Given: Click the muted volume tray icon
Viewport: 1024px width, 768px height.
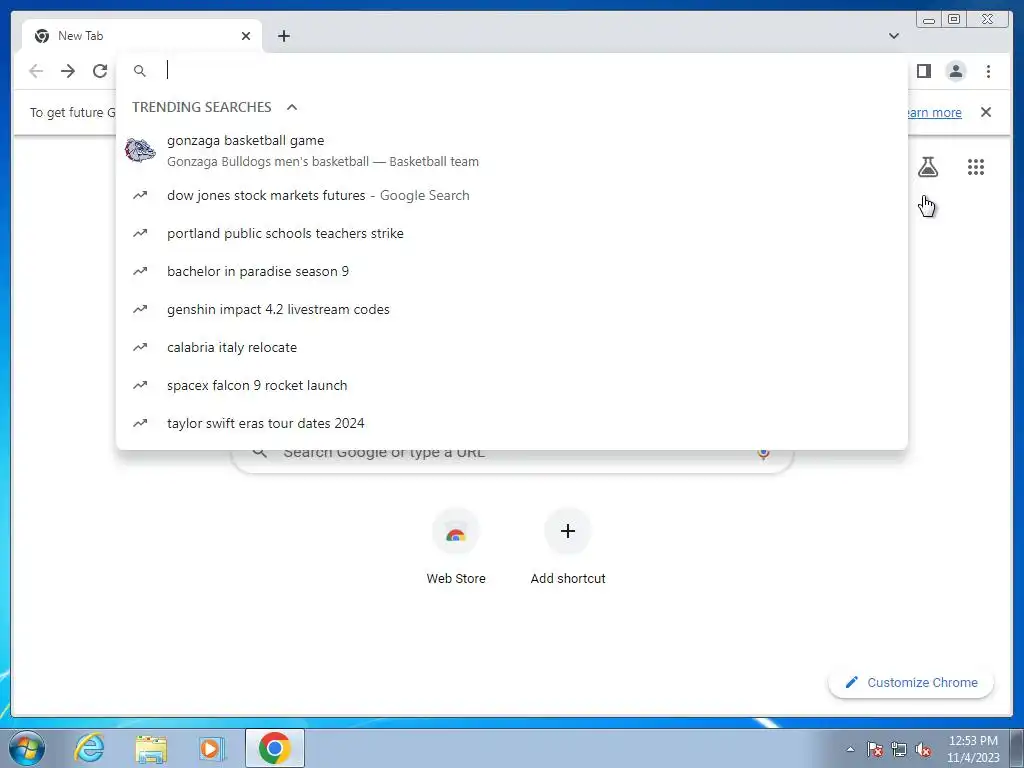Looking at the screenshot, I should 923,749.
